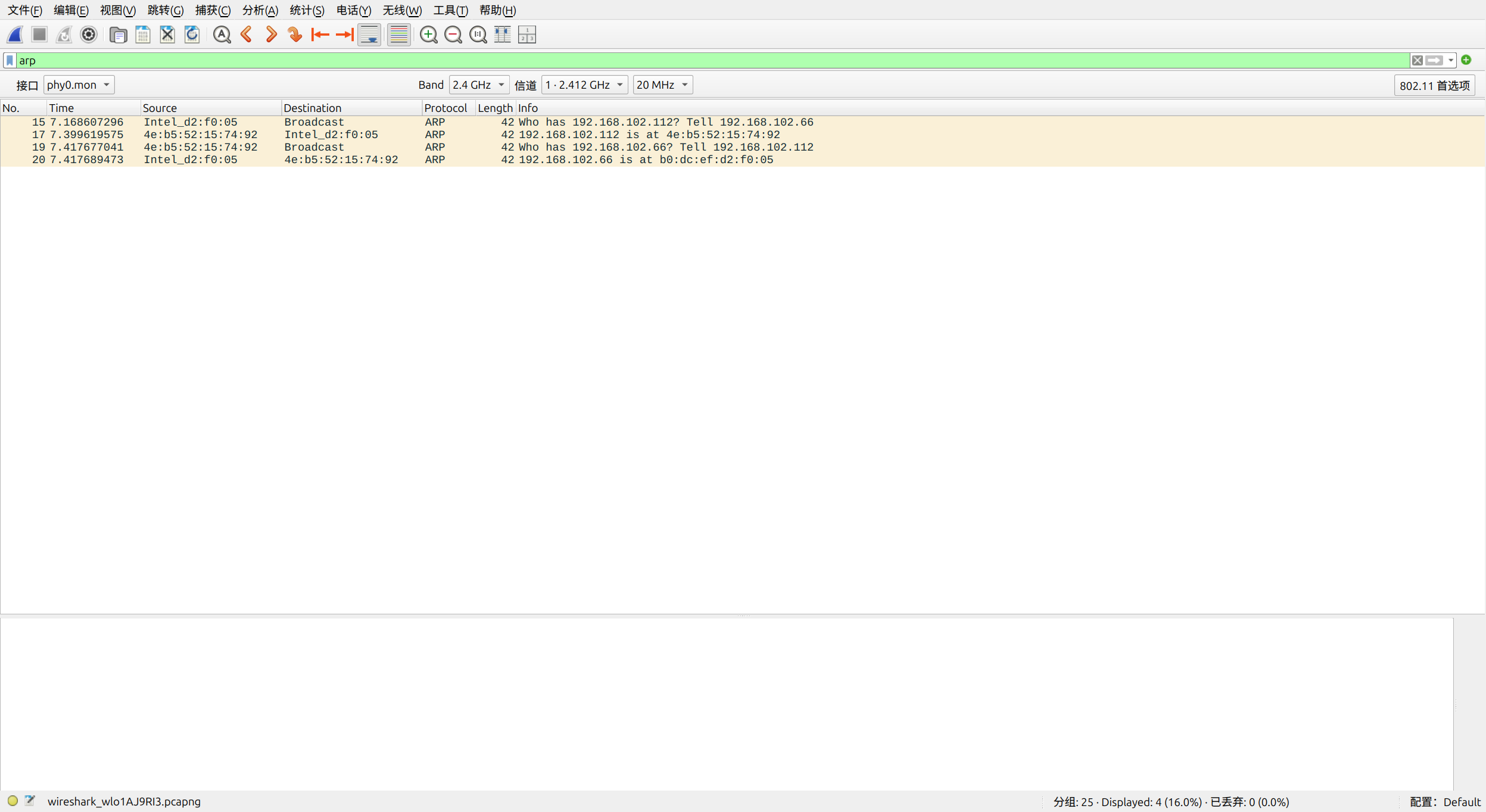
Task: Sort by the Protocol column header
Action: [x=449, y=108]
